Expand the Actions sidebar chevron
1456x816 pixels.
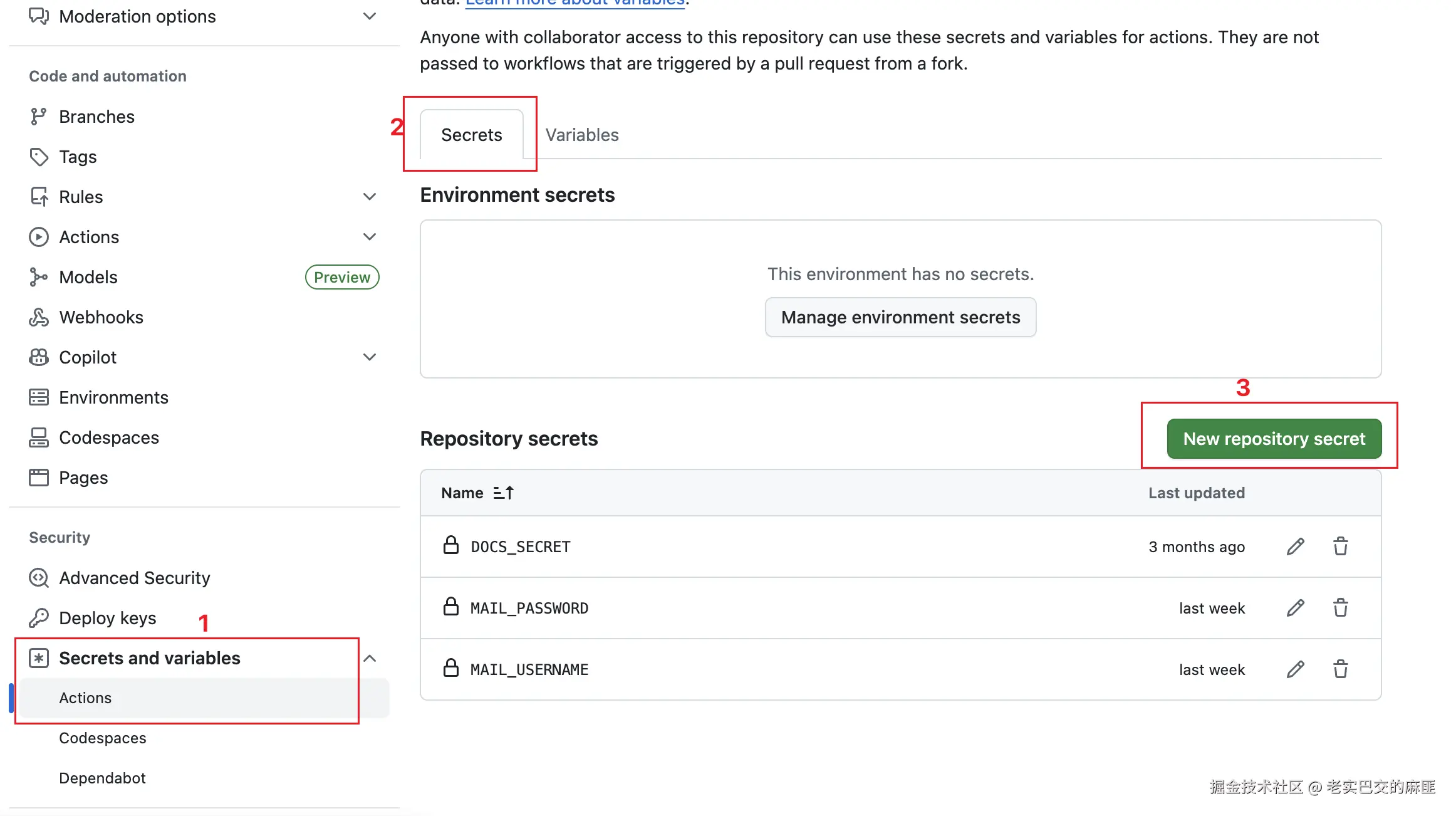click(x=370, y=237)
